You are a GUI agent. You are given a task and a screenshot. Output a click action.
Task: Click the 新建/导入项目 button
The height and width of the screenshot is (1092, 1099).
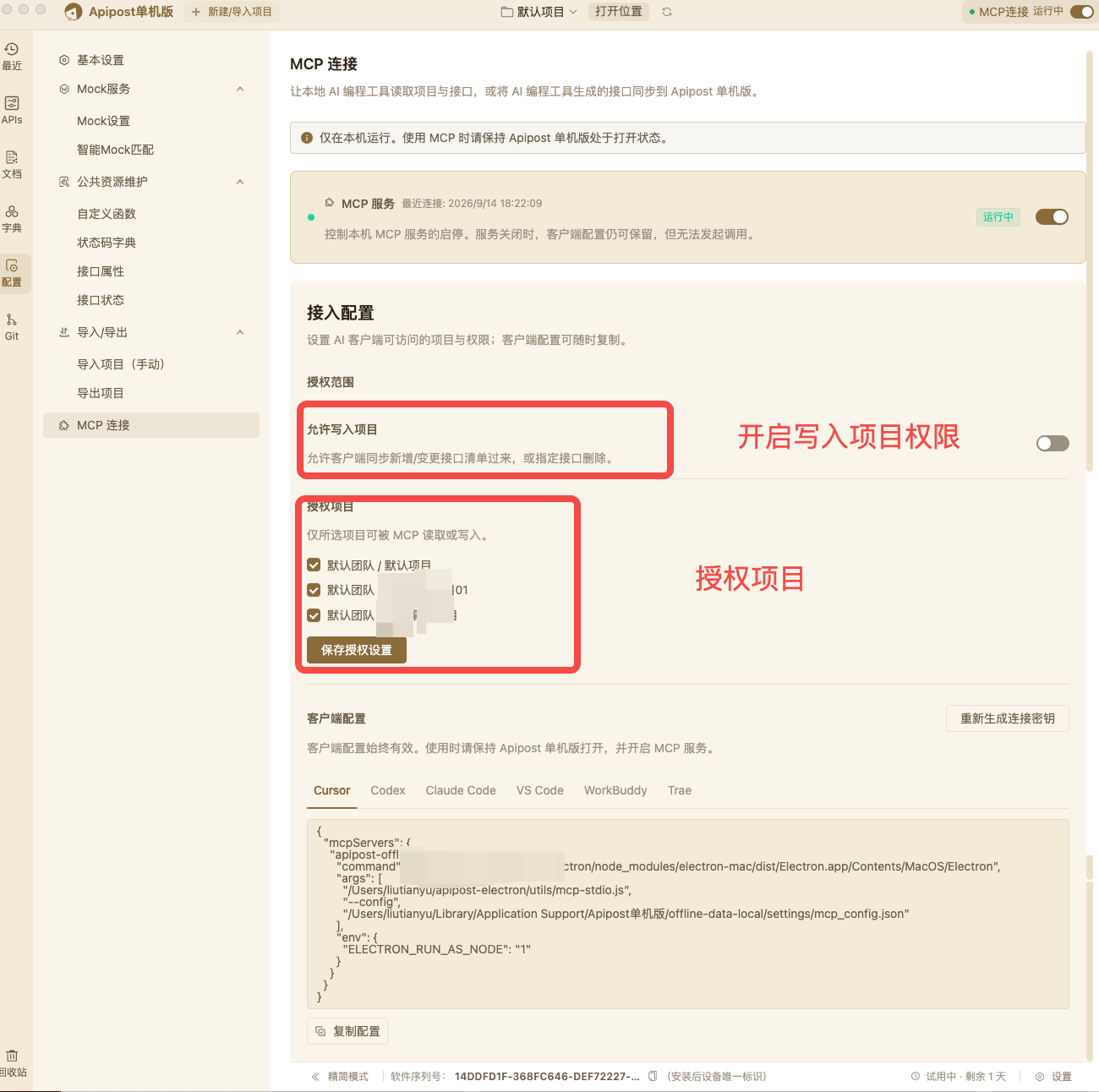tap(232, 12)
